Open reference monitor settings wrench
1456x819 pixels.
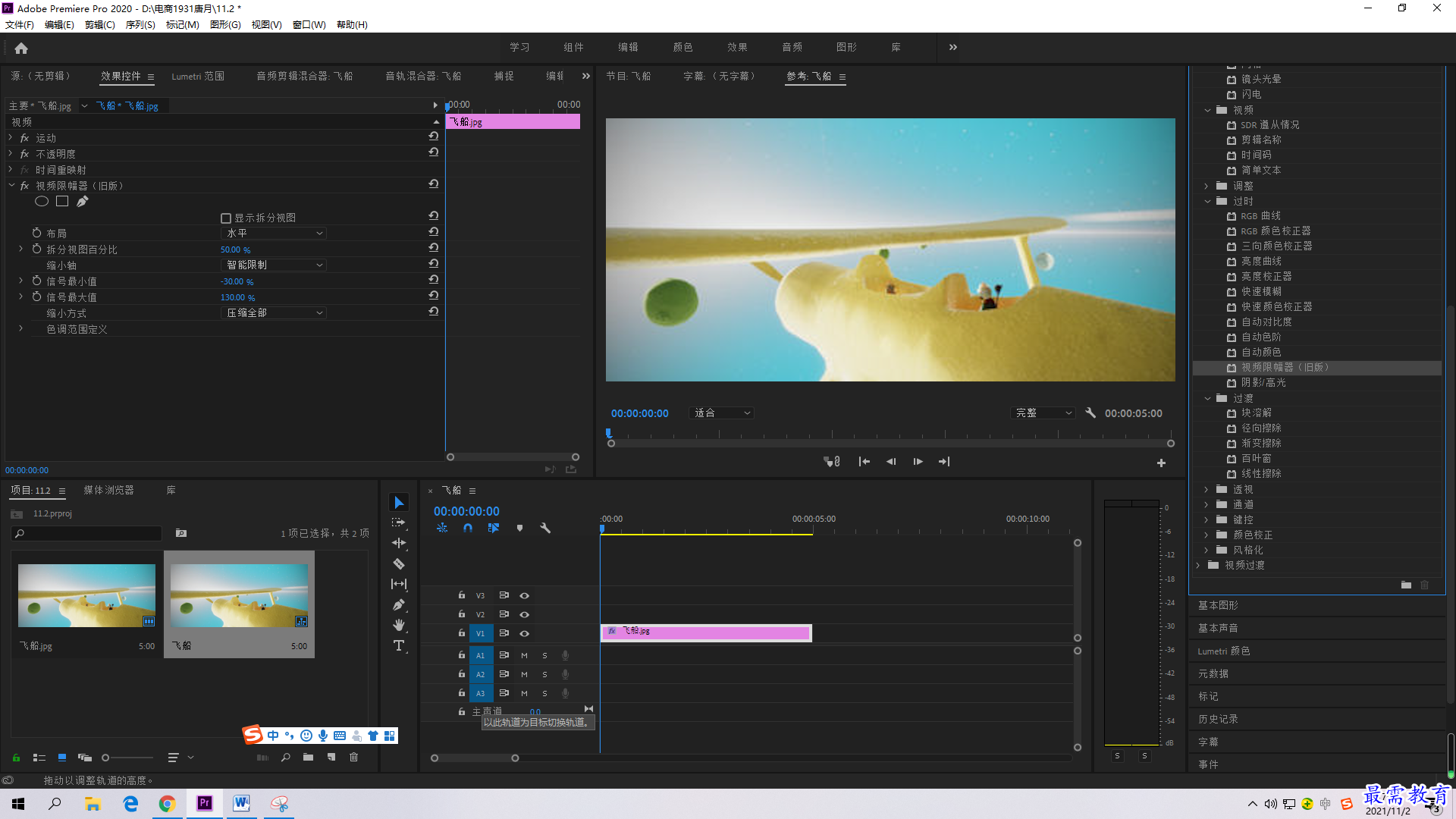[x=1090, y=413]
